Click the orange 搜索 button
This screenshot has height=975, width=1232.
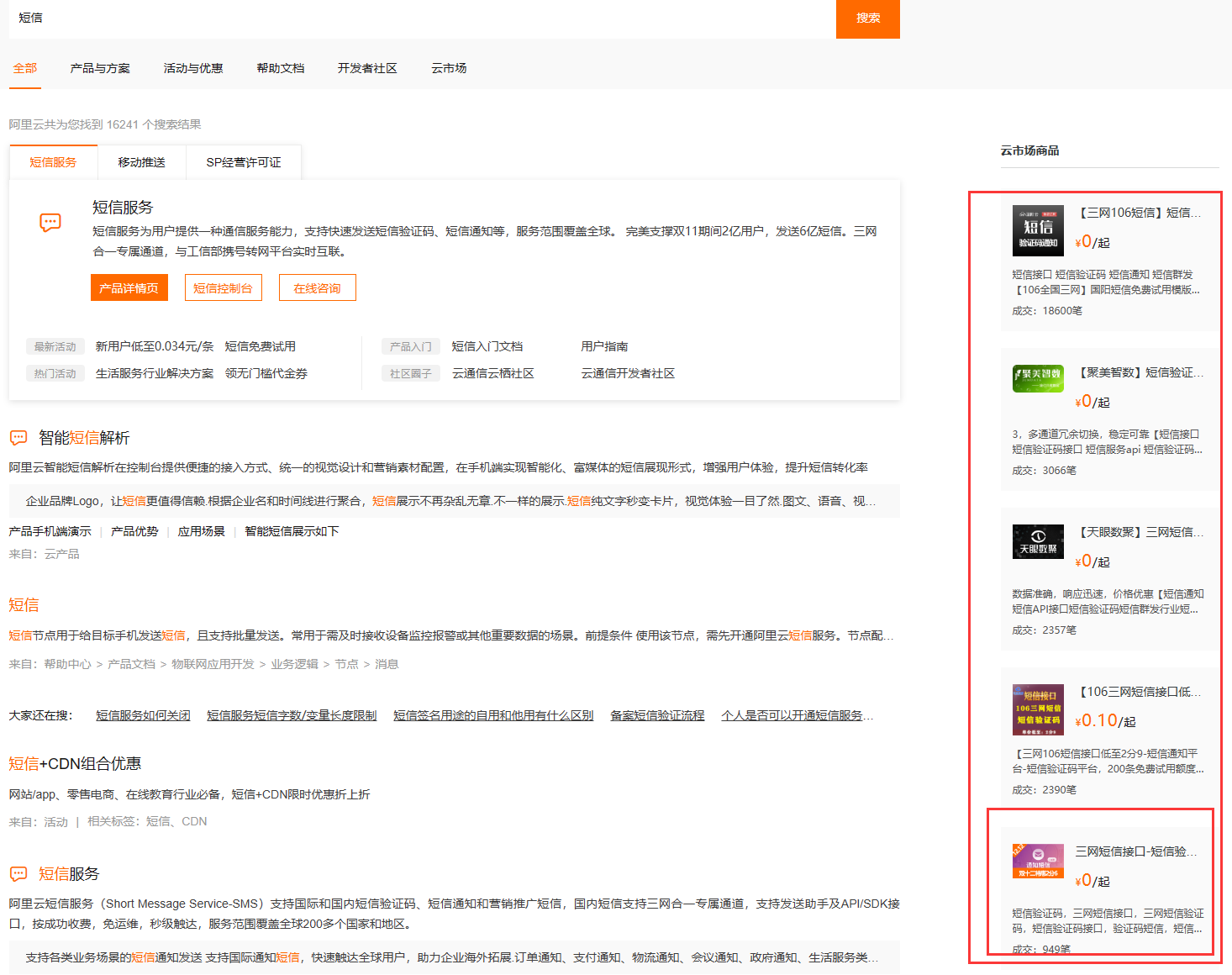[868, 18]
